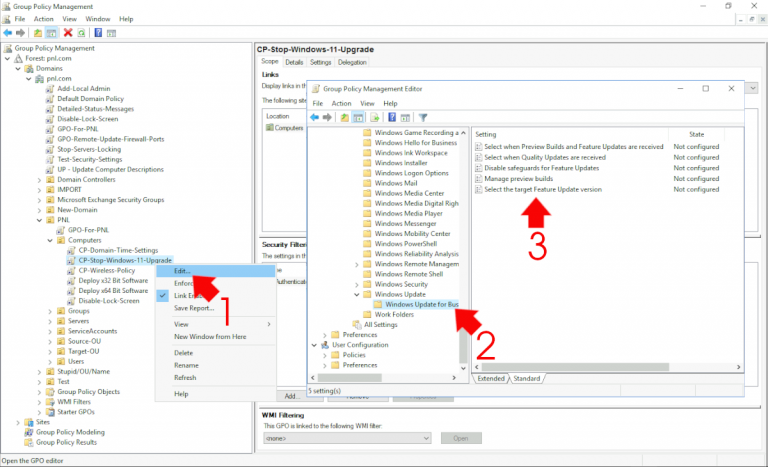
Task: Open View menu in Editor window
Action: click(x=367, y=103)
